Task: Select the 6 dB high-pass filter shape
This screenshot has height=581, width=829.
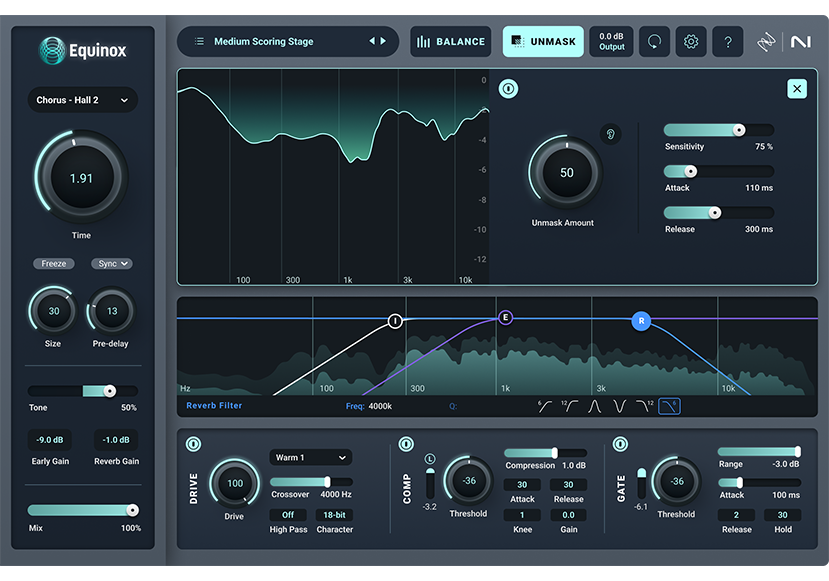Action: 545,406
